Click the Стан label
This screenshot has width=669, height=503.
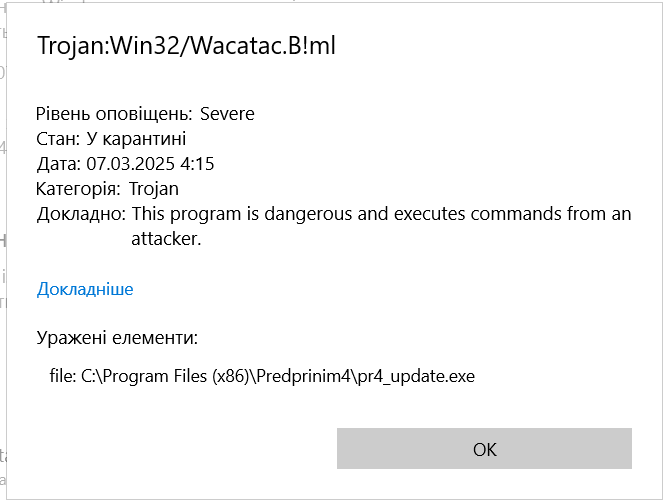coord(58,139)
